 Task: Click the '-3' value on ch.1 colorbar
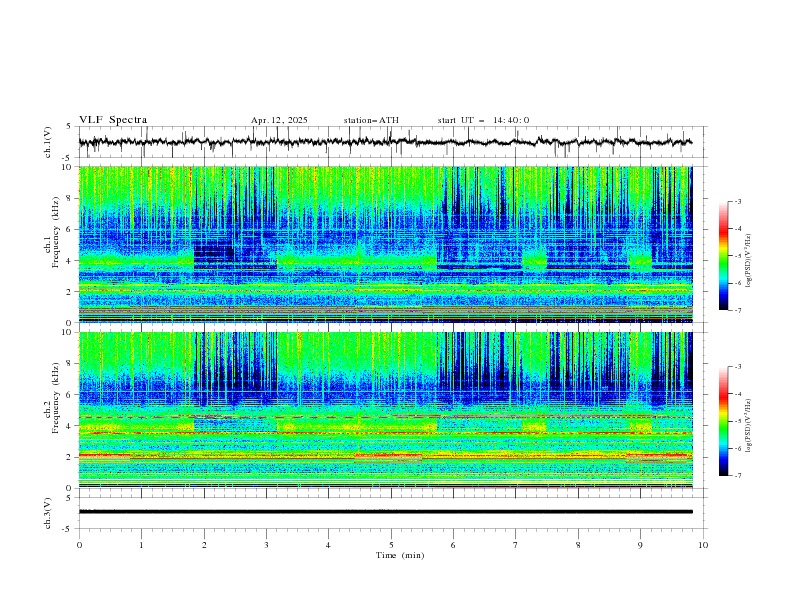click(737, 201)
